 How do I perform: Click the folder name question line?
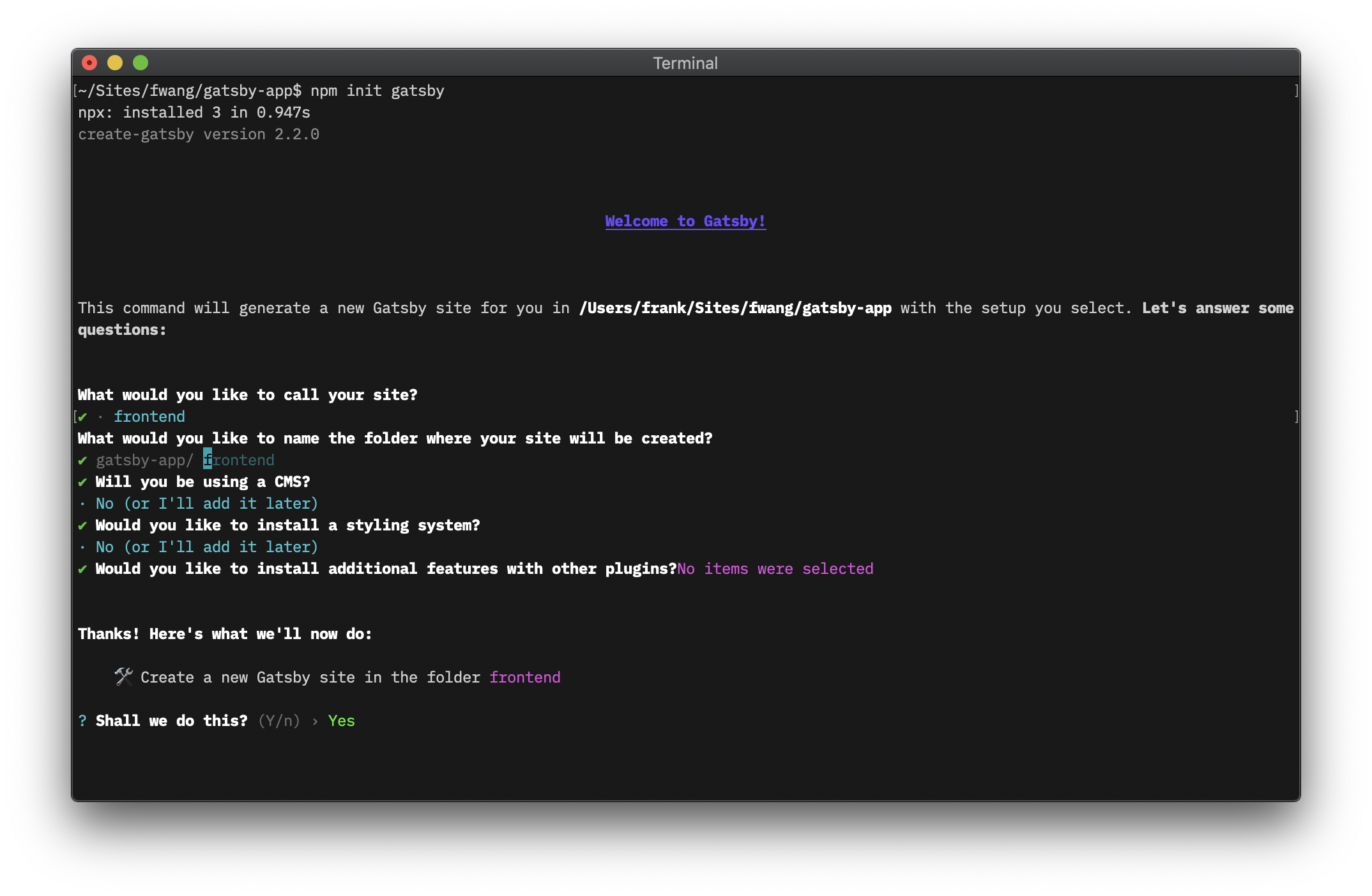(x=395, y=438)
